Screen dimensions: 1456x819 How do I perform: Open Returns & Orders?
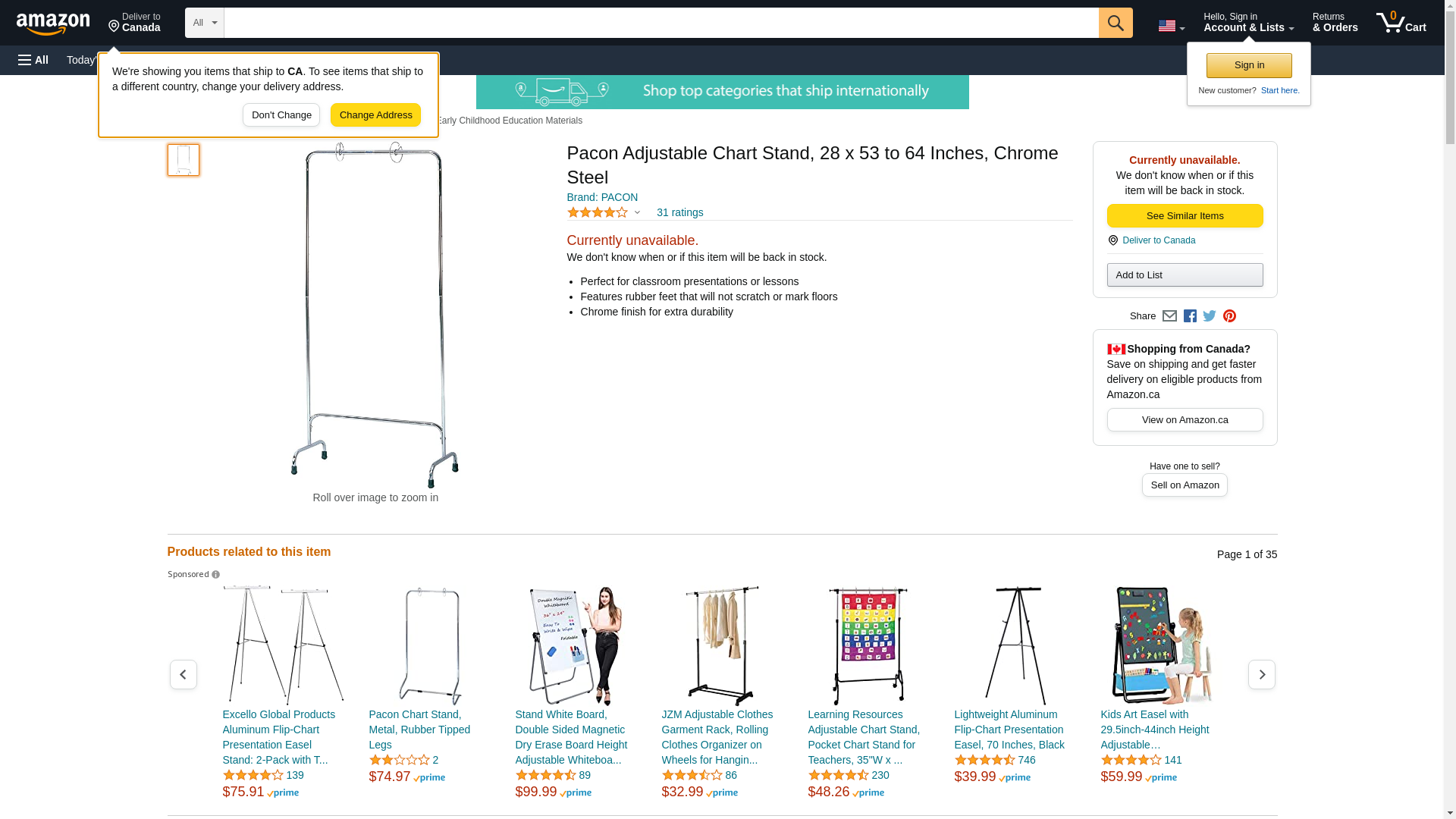1335,23
